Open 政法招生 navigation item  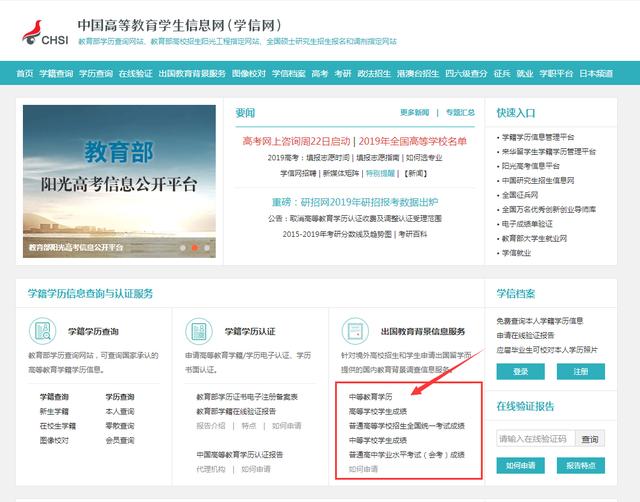pyautogui.click(x=374, y=73)
